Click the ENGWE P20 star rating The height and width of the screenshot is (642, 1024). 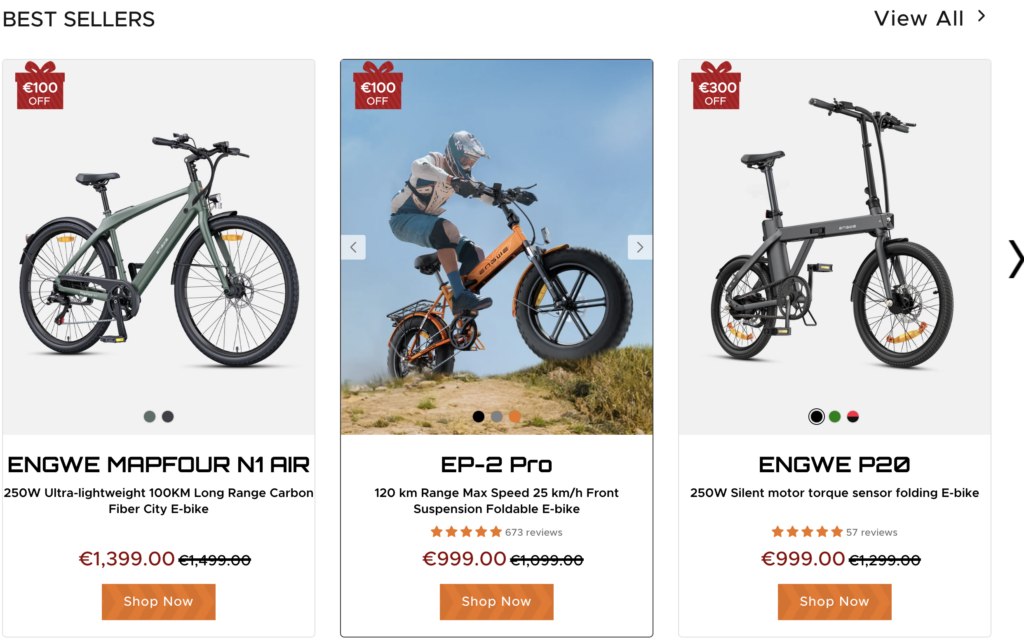coord(807,532)
